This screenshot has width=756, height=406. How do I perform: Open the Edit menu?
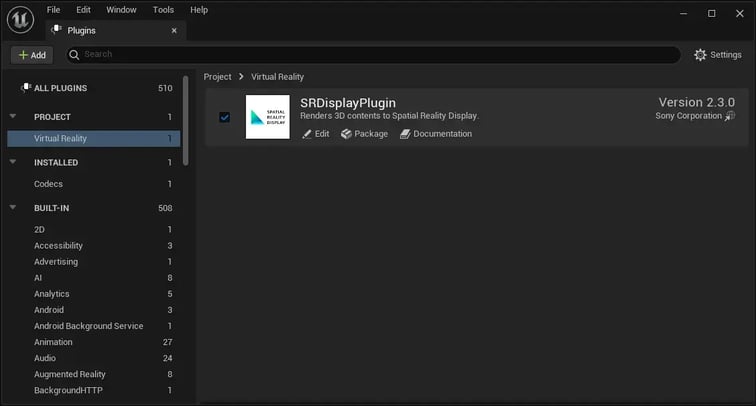tap(83, 10)
